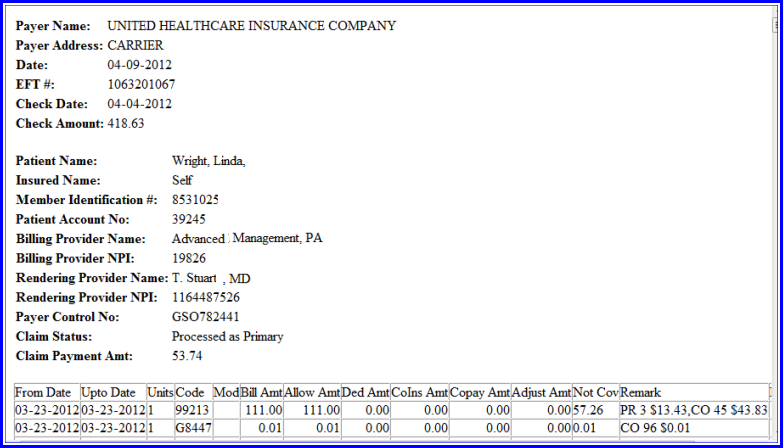Click the Member Identification number 8531025
The height and width of the screenshot is (448, 783).
click(x=195, y=200)
